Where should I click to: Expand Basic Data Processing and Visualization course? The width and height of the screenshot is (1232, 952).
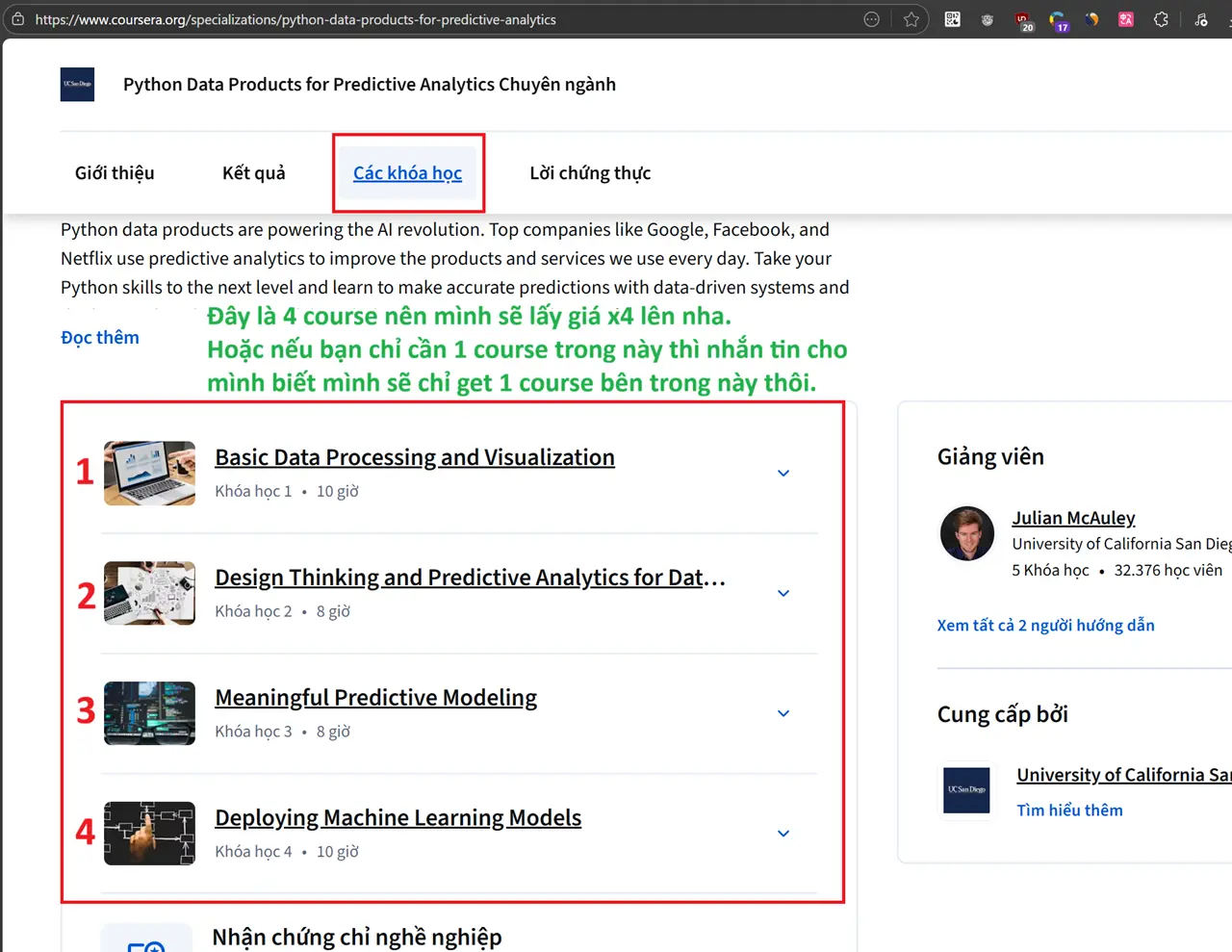[783, 473]
